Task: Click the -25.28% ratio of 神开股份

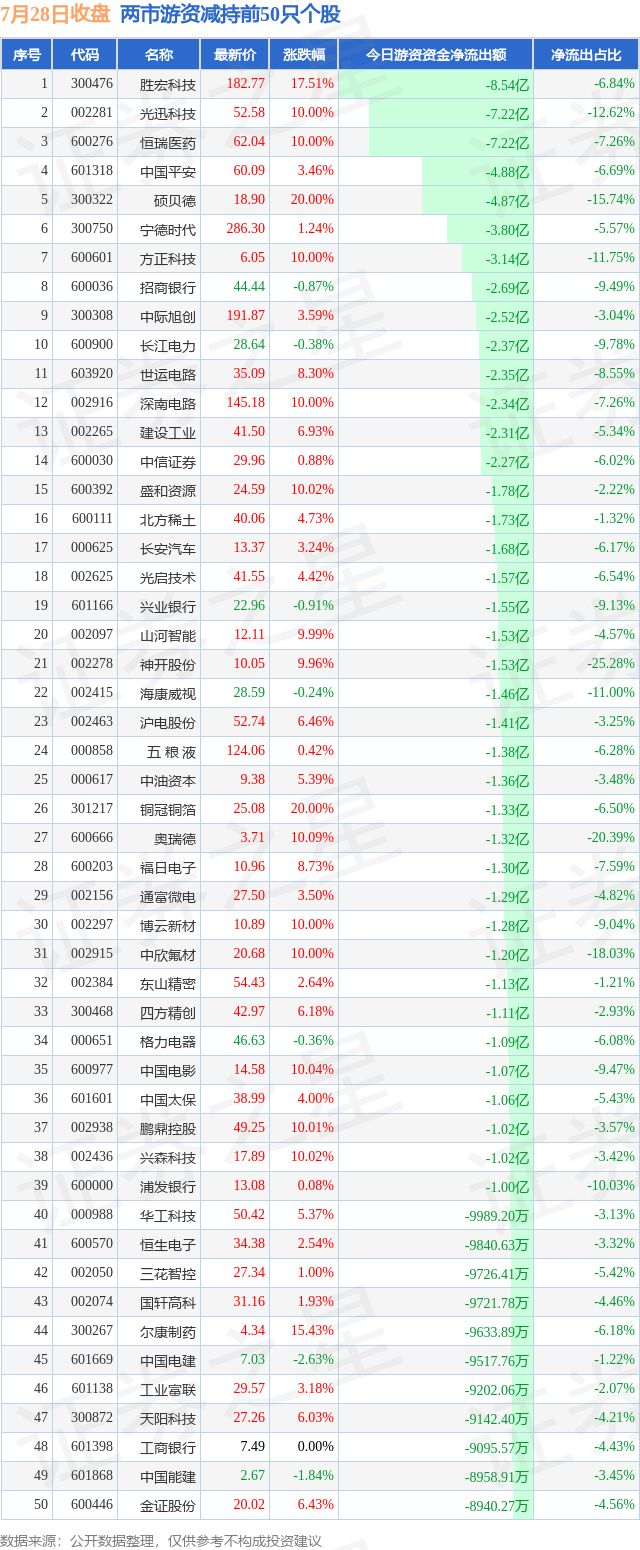Action: coord(611,664)
